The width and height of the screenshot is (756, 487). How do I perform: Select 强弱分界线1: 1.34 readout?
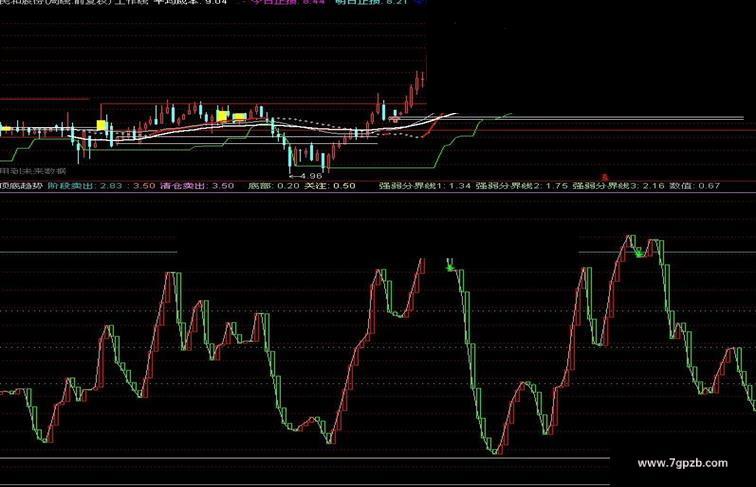click(425, 186)
